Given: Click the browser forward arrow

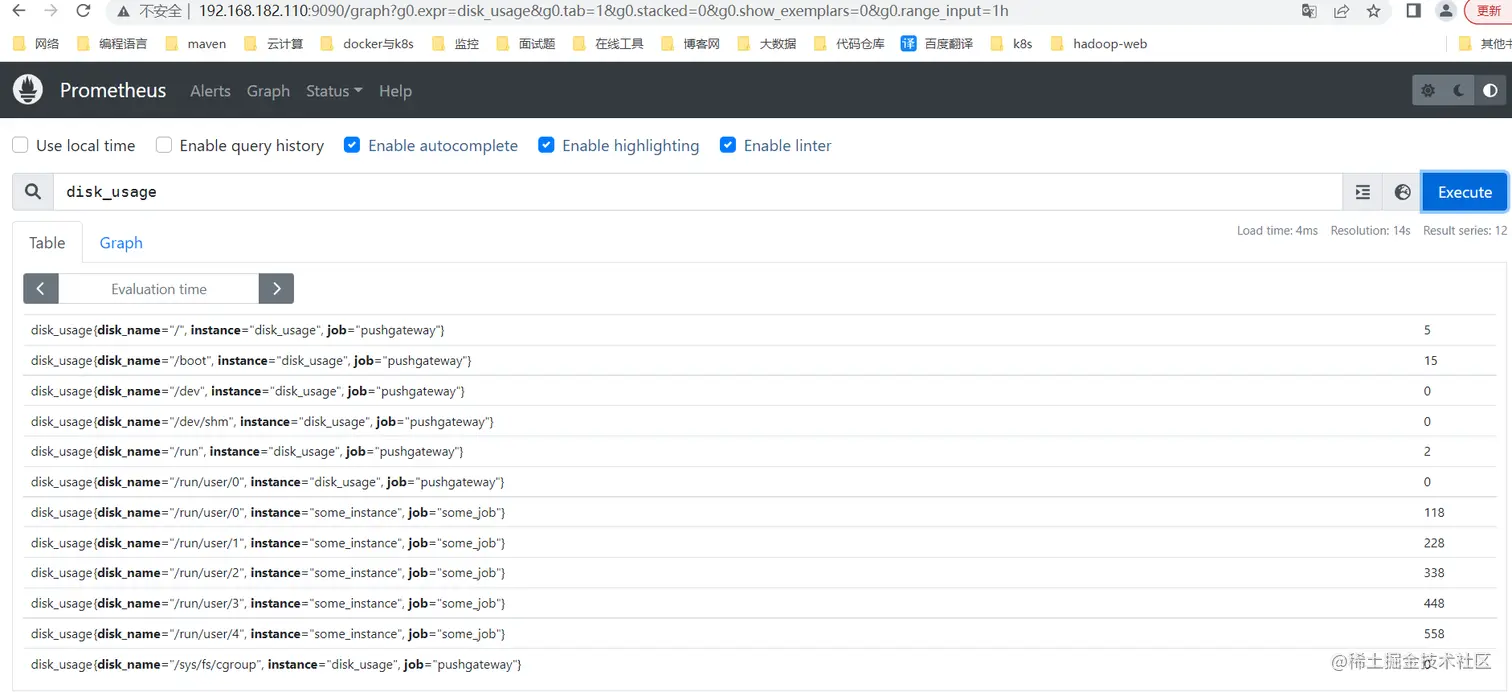Looking at the screenshot, I should pyautogui.click(x=51, y=11).
